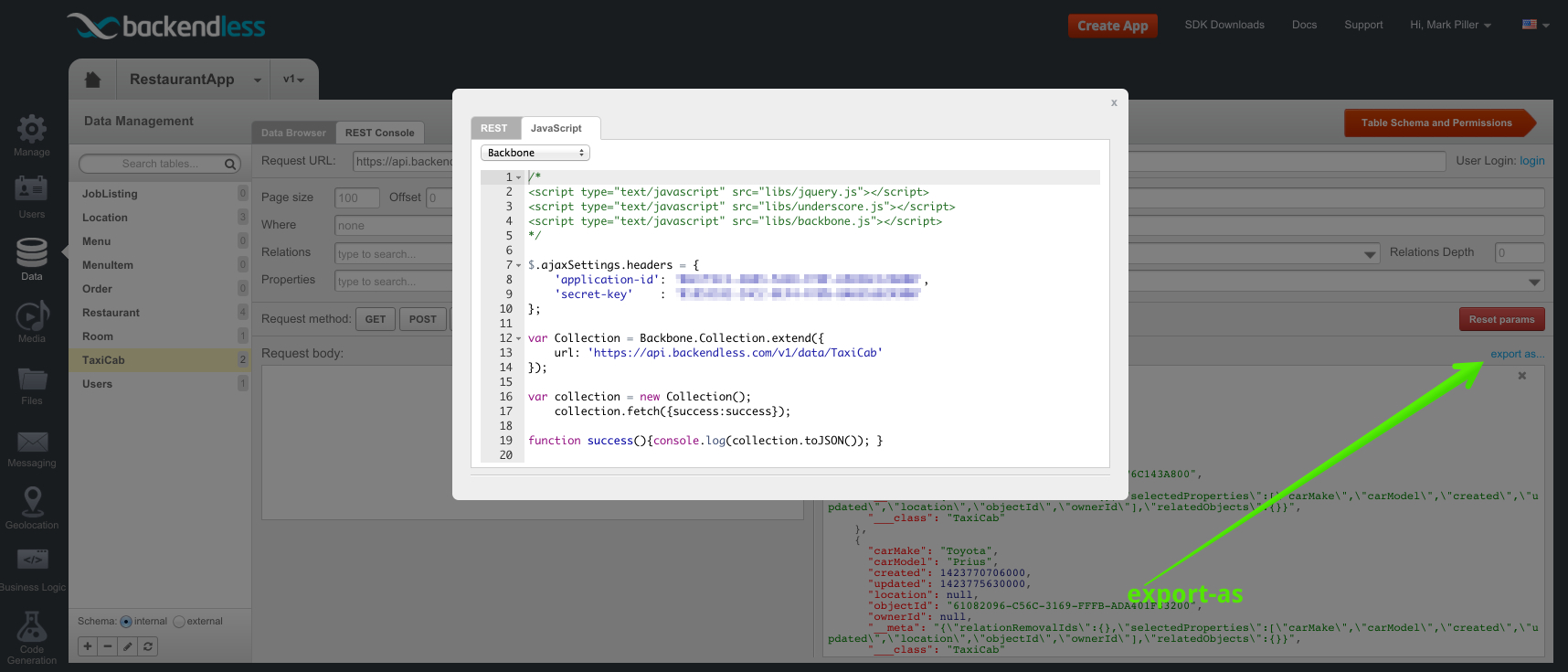Click the Page size input field
This screenshot has height=672, width=1568.
click(x=357, y=197)
